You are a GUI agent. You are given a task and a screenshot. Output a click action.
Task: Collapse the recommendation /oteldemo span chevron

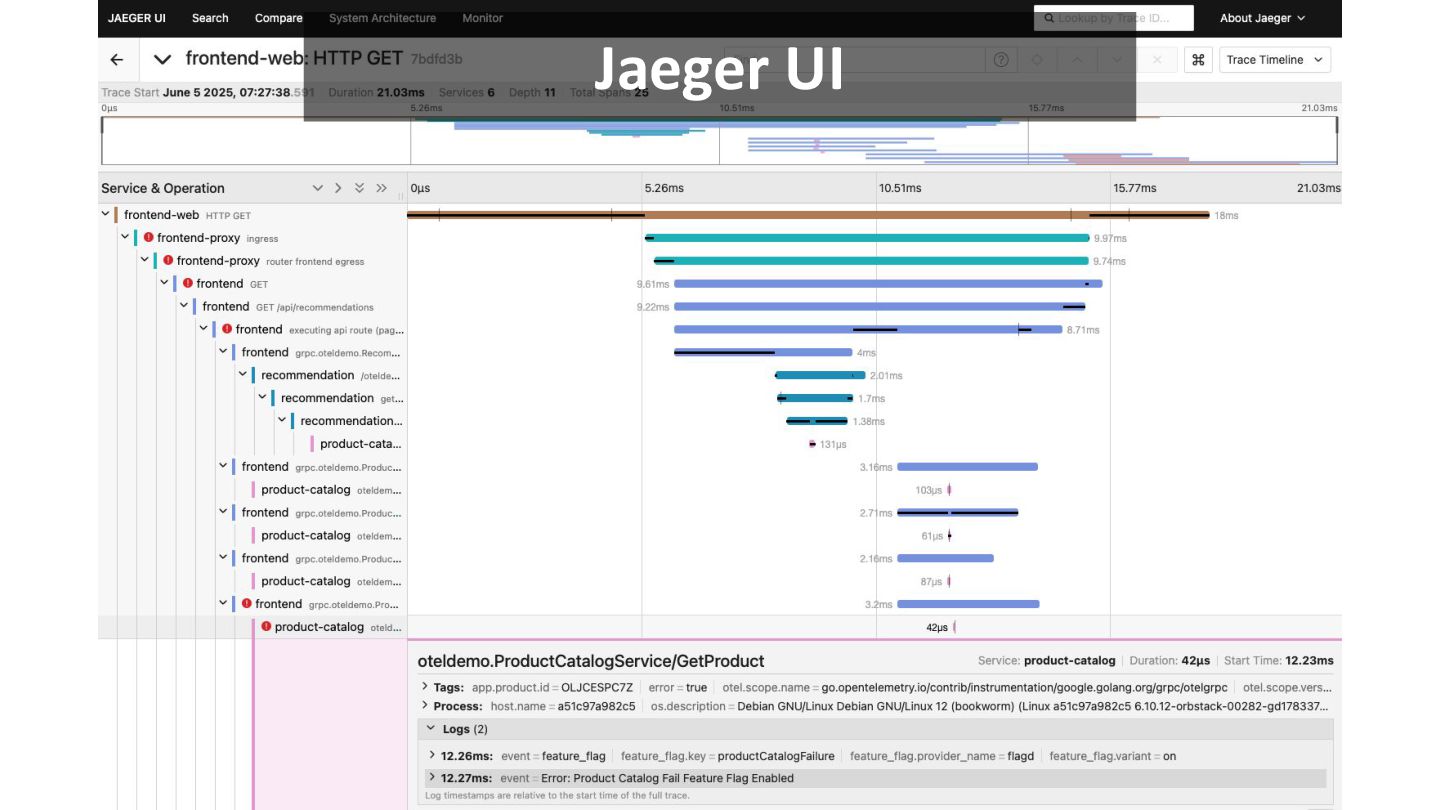click(x=243, y=375)
